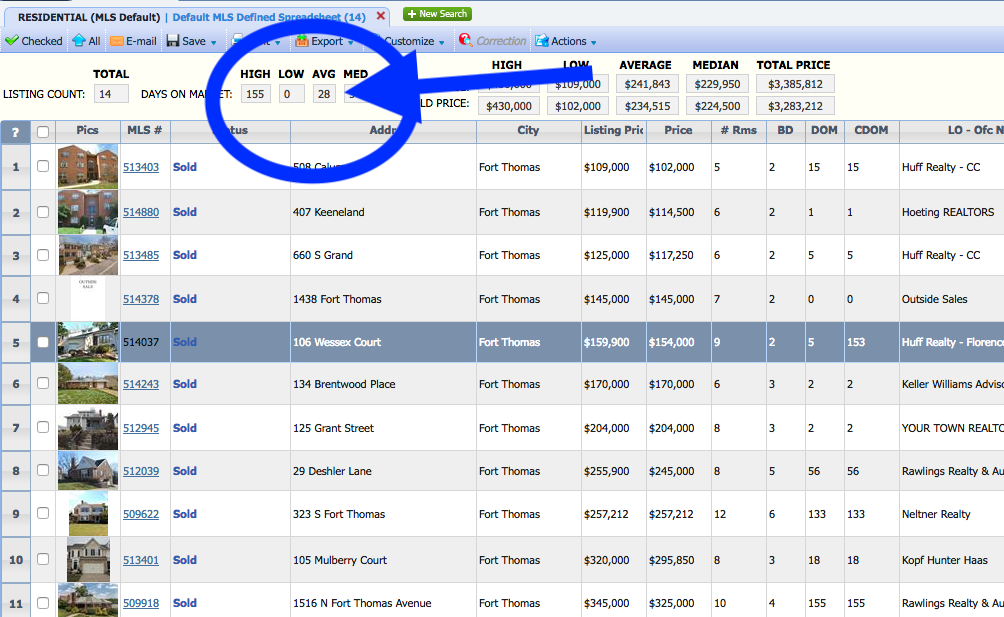
Task: Click the green New Search button
Action: click(437, 14)
